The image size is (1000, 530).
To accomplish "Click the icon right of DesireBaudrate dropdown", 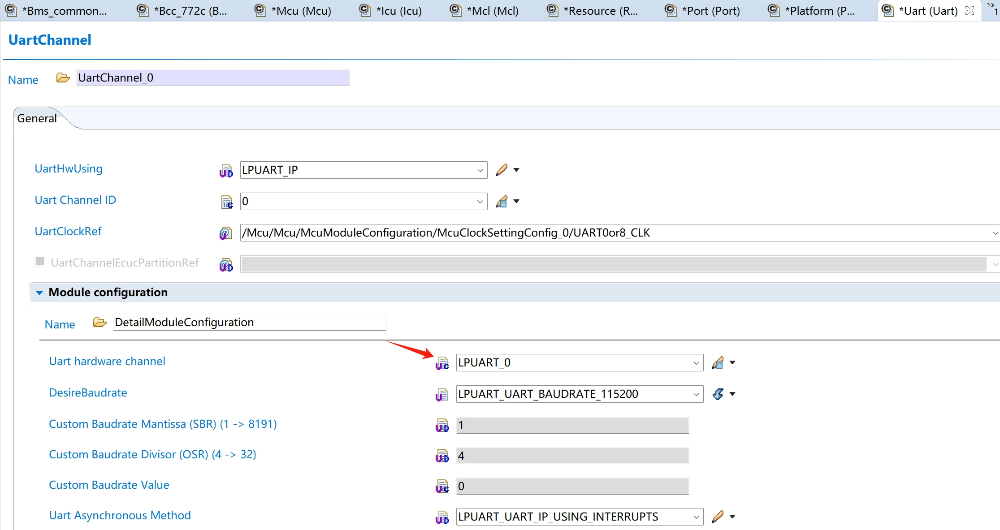I will (717, 394).
